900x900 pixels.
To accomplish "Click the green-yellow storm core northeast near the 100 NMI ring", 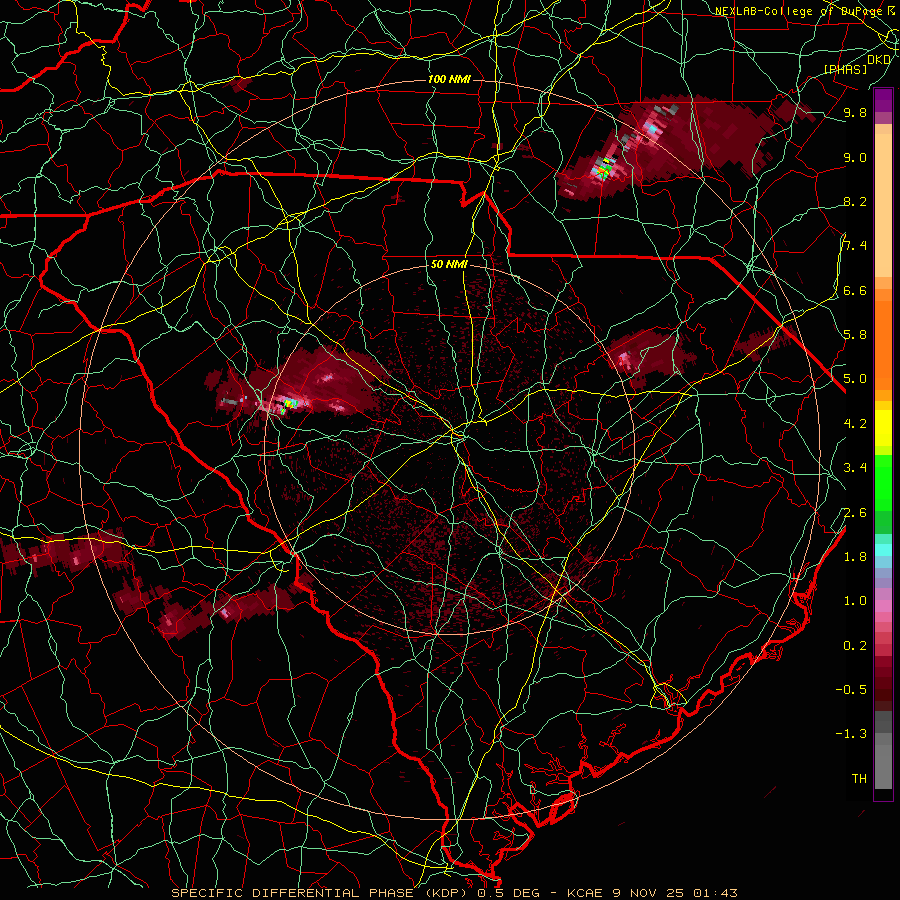I will [x=603, y=170].
